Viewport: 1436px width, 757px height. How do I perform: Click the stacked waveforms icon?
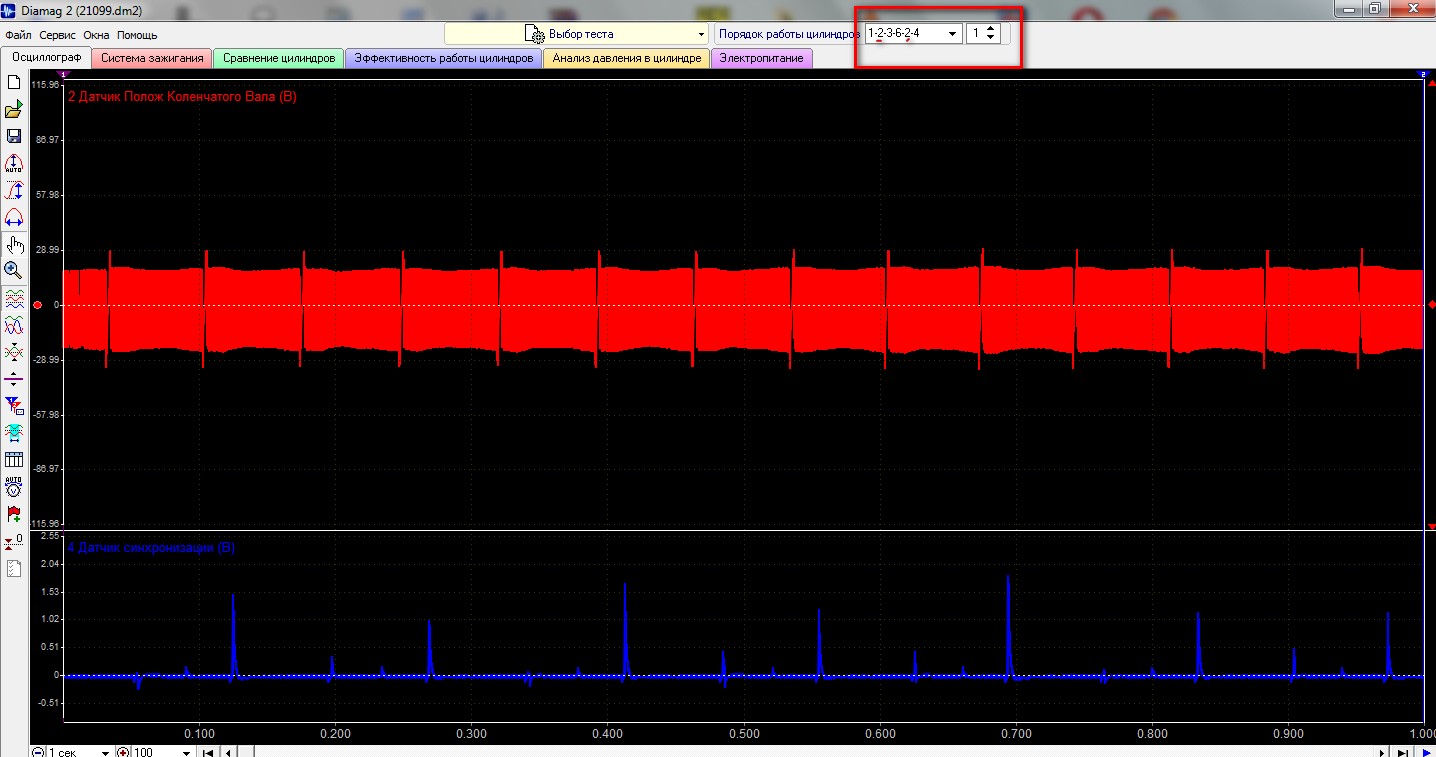point(14,298)
